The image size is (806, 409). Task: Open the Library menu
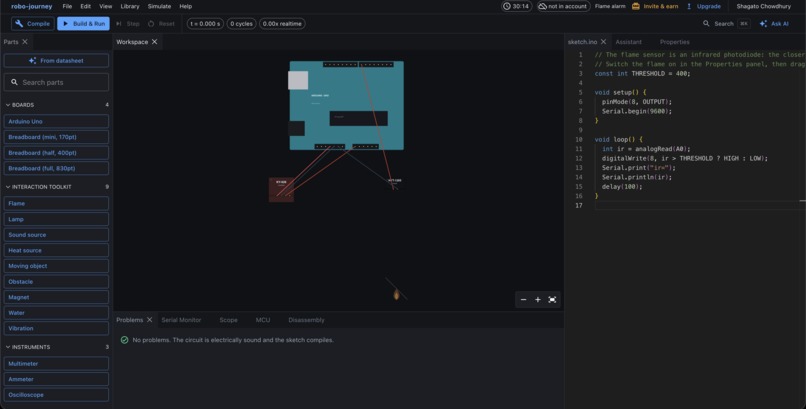pos(130,7)
